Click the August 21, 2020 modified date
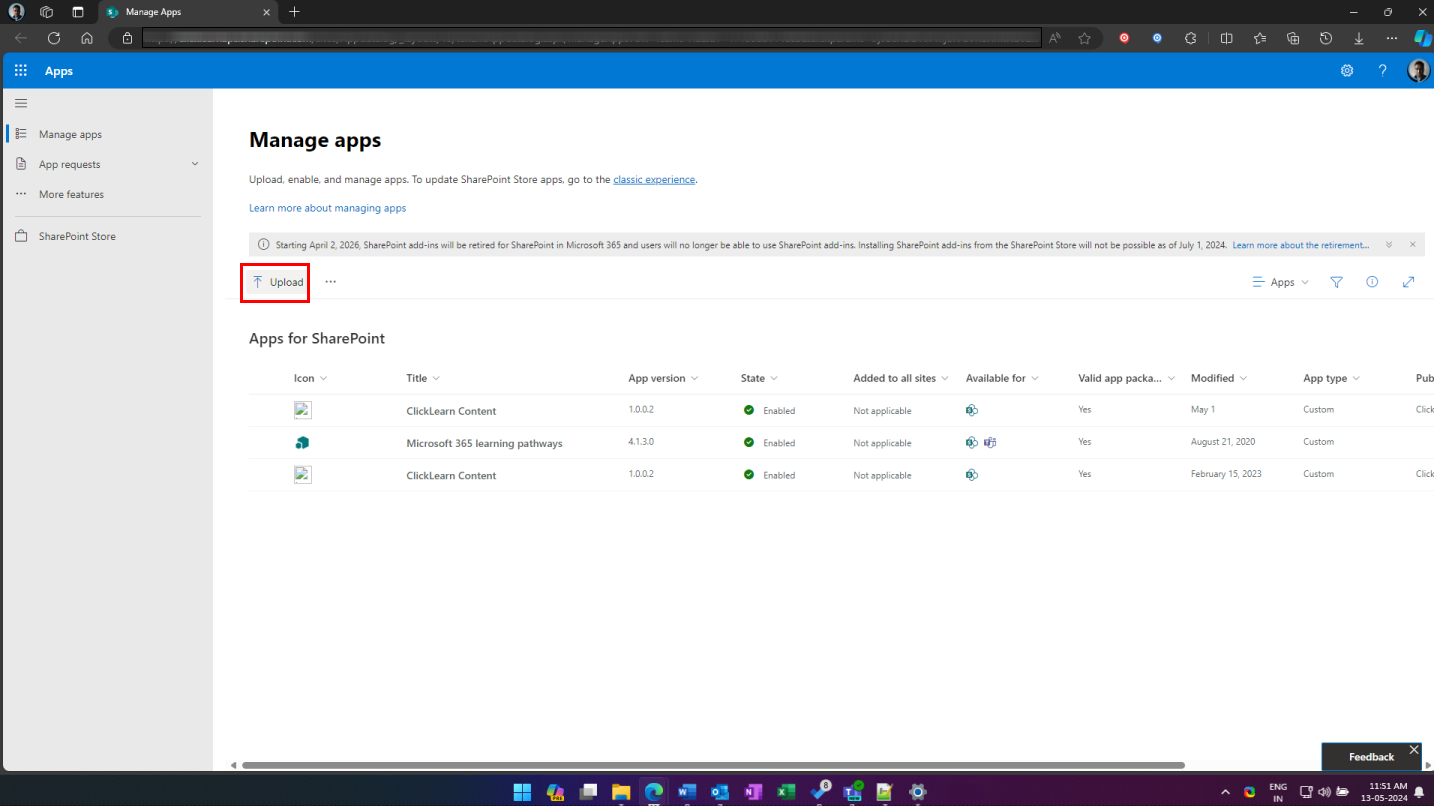Image resolution: width=1434 pixels, height=806 pixels. pyautogui.click(x=1222, y=441)
